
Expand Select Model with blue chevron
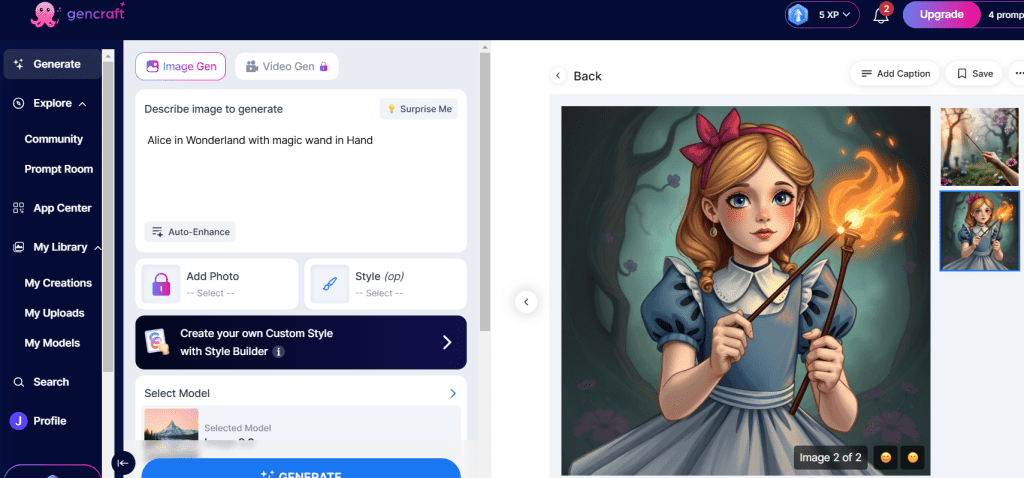point(453,394)
